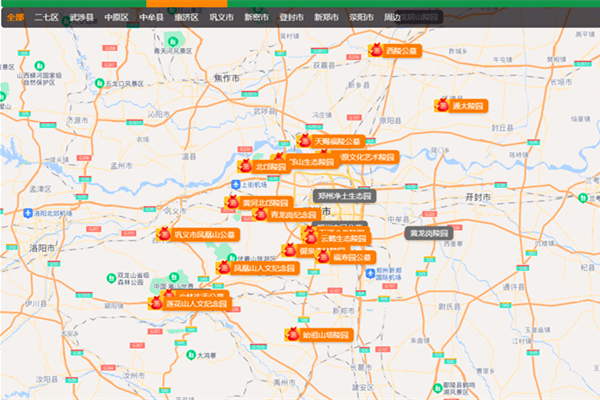This screenshot has height=400, width=600.
Task: Choose the 中原区 tab
Action: point(116,17)
